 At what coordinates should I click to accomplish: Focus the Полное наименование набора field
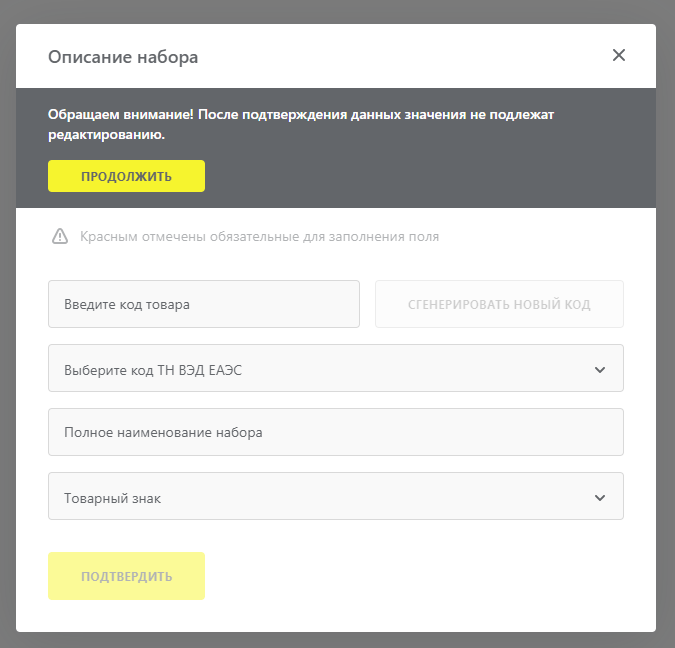336,432
